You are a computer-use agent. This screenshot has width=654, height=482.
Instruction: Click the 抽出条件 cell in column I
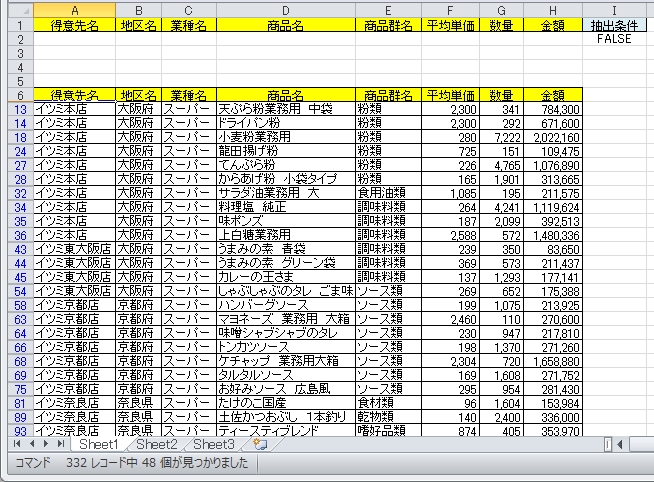pos(618,25)
